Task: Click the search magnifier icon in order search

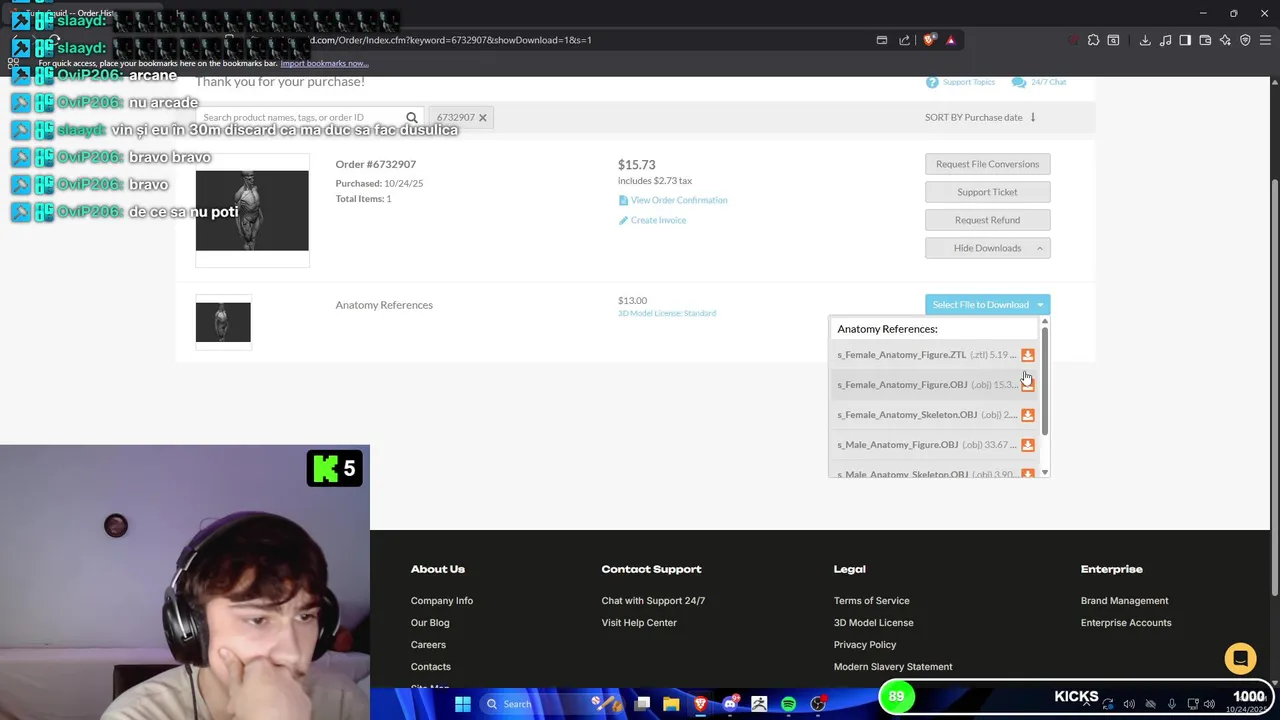Action: [411, 118]
